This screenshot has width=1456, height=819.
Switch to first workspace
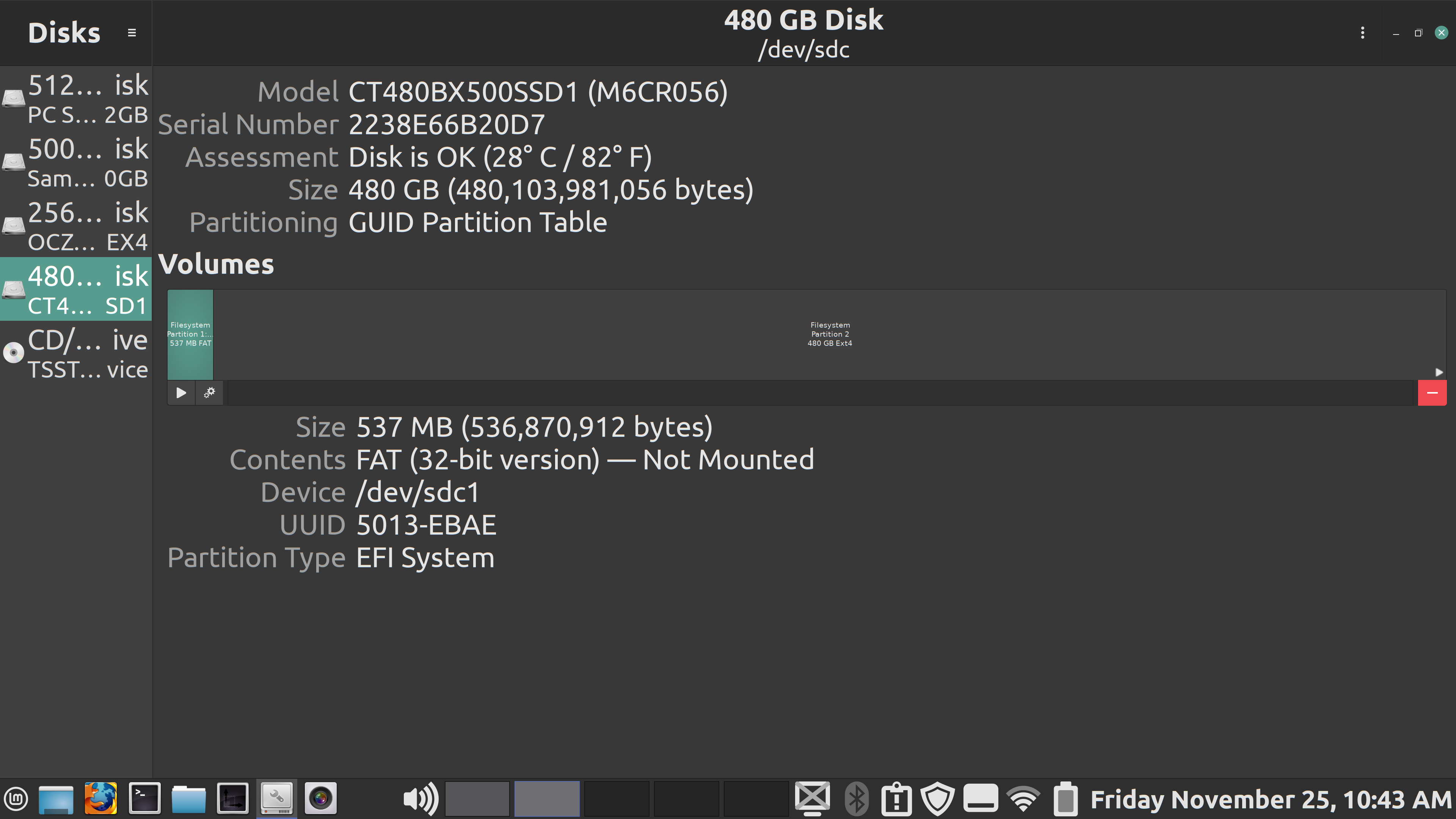tap(477, 799)
